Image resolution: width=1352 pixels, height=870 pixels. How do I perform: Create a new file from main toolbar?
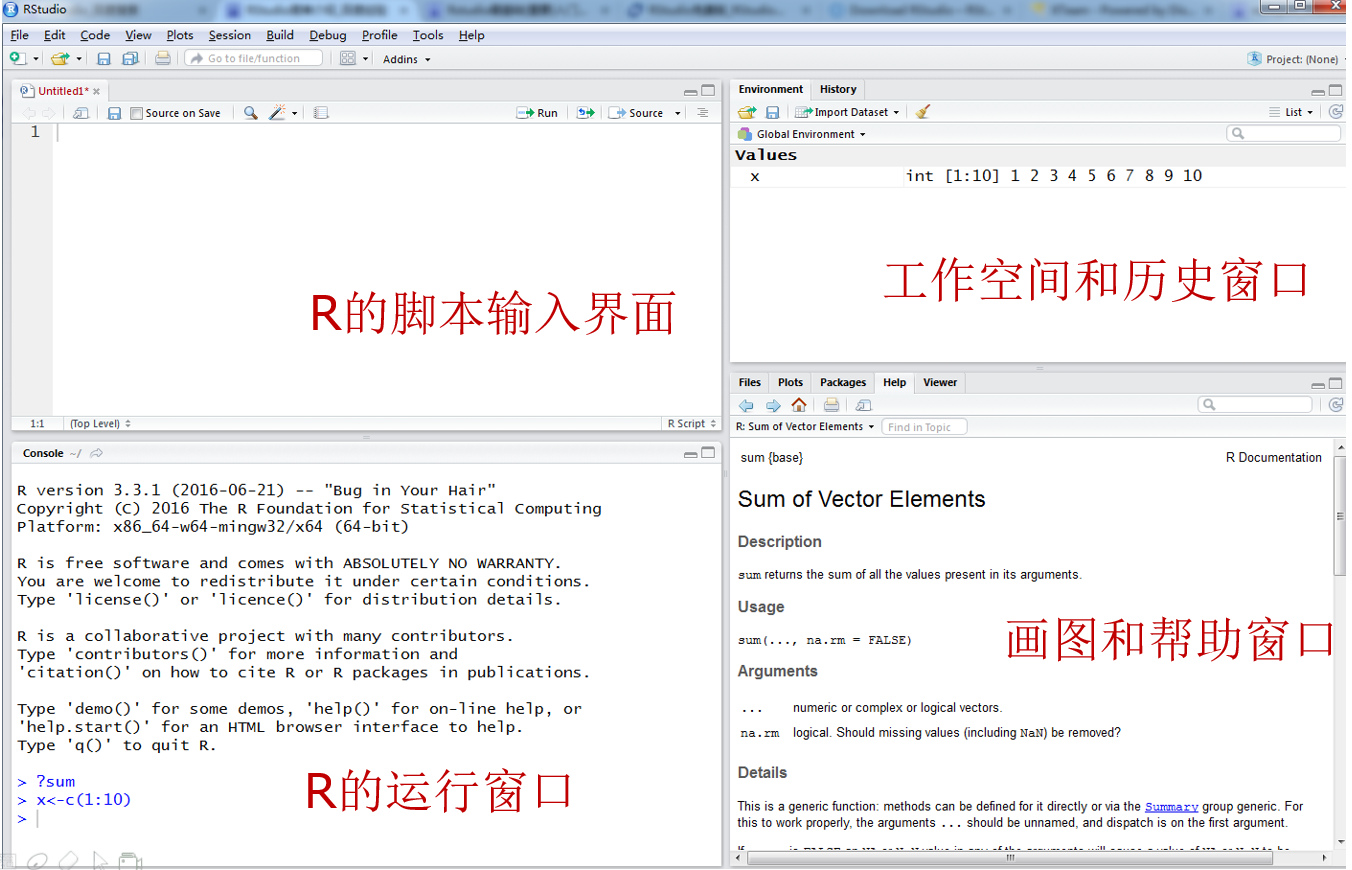(17, 59)
